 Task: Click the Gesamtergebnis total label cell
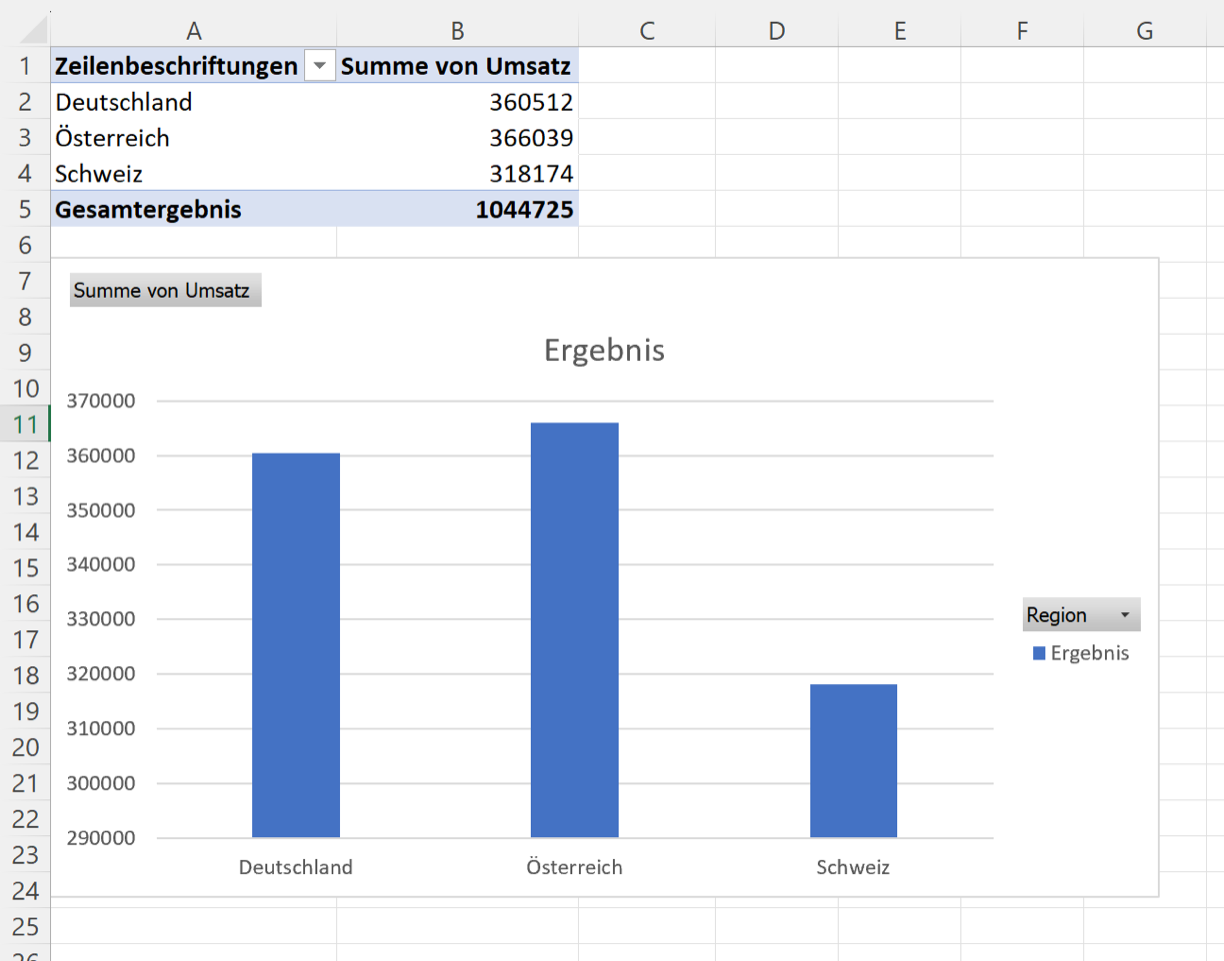click(x=148, y=210)
